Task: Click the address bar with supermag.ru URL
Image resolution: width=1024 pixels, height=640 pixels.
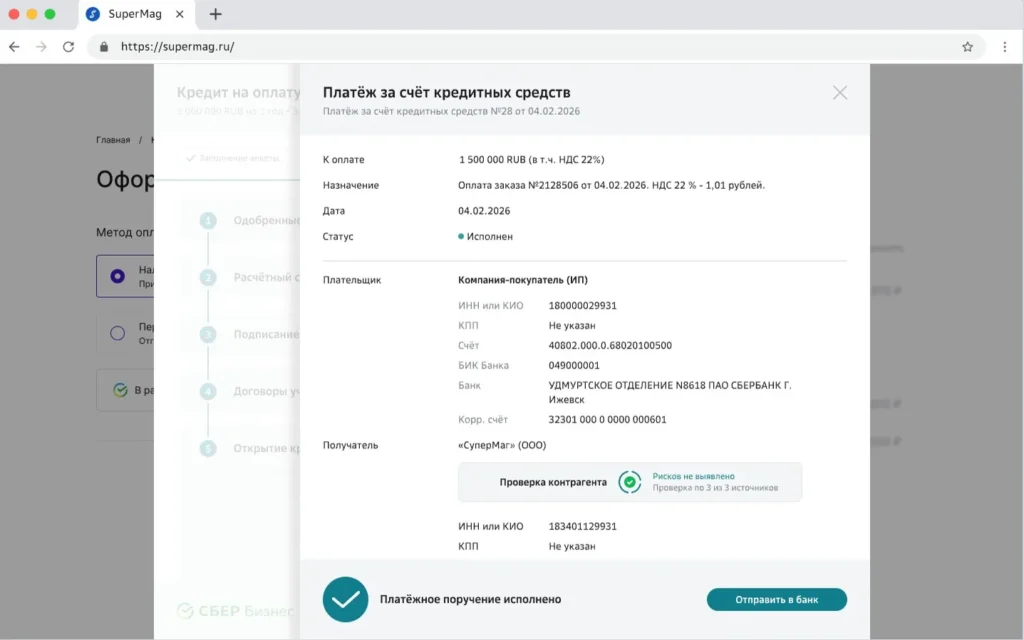Action: 536,46
